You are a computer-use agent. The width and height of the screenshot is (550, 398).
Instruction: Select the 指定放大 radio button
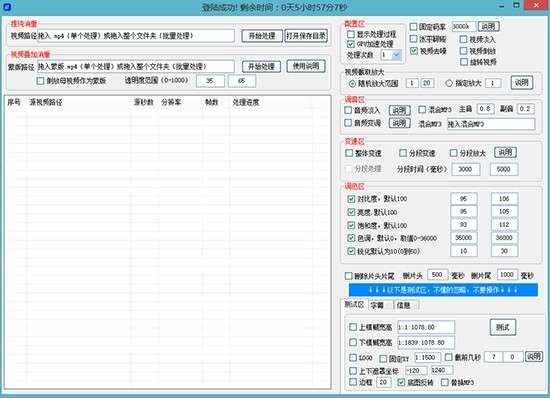point(449,83)
